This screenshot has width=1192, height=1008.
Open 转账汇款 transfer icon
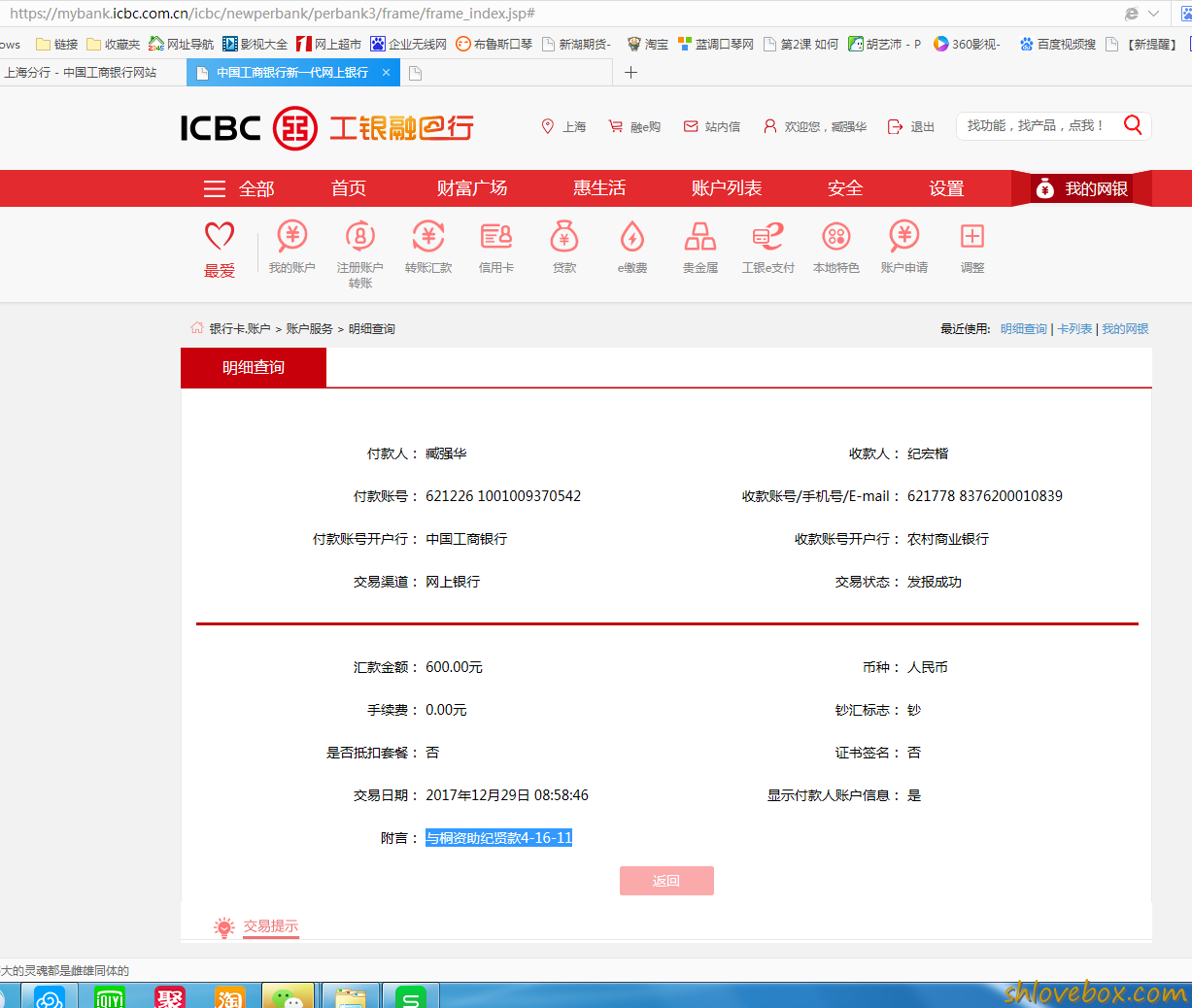click(x=428, y=236)
